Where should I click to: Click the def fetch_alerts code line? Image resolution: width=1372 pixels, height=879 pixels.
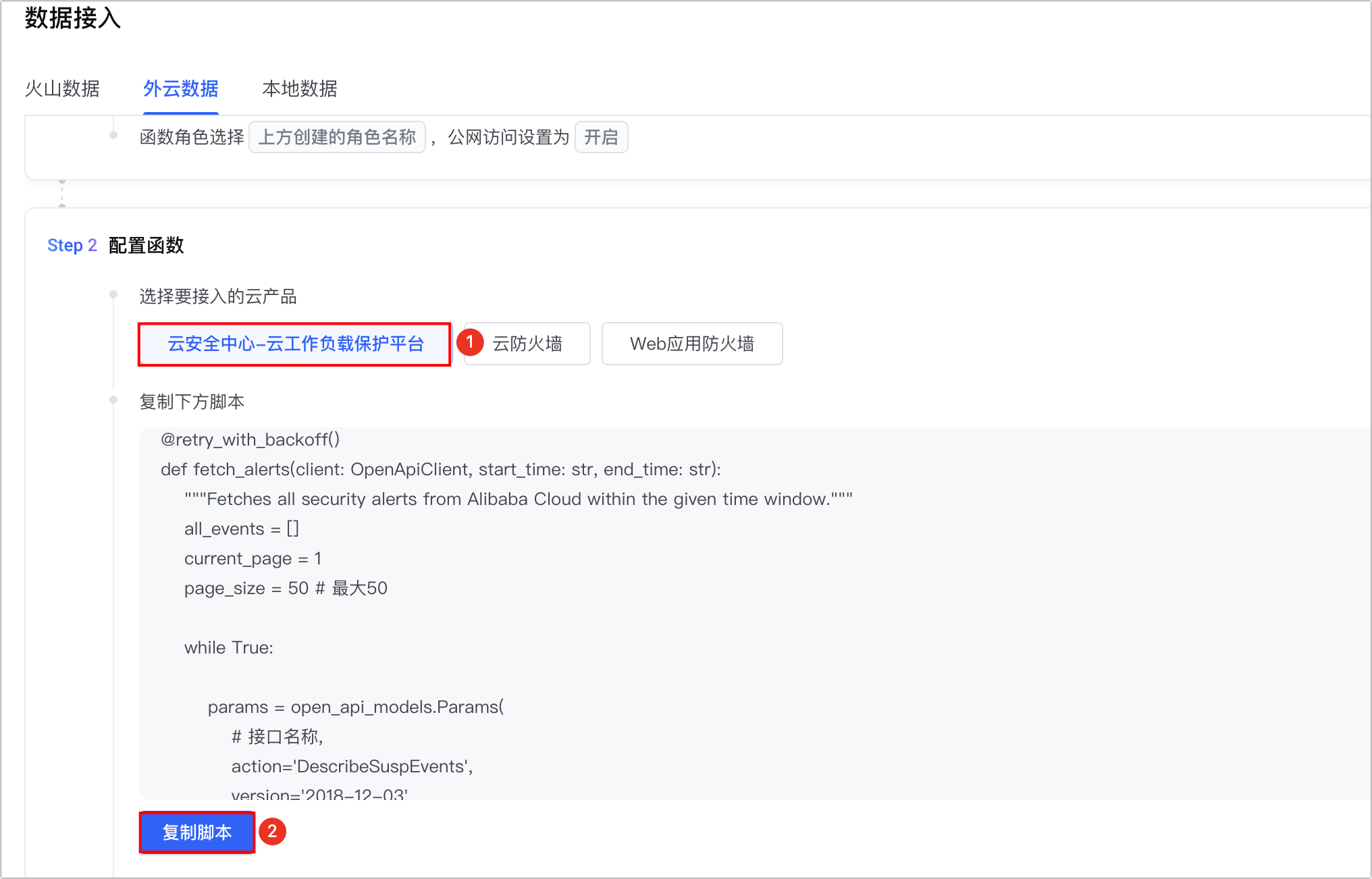[x=441, y=469]
